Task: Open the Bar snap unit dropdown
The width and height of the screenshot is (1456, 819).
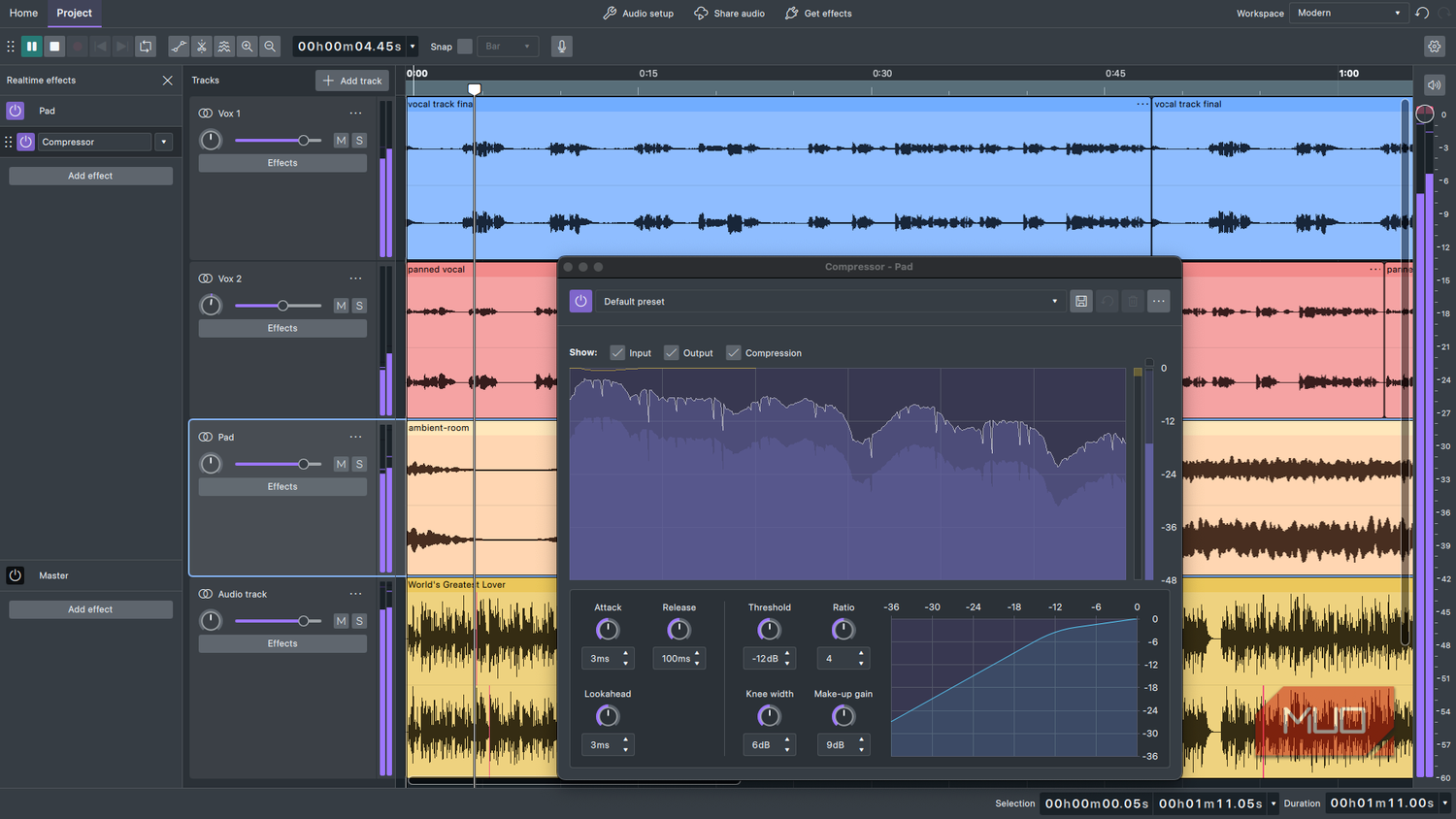Action: point(508,47)
